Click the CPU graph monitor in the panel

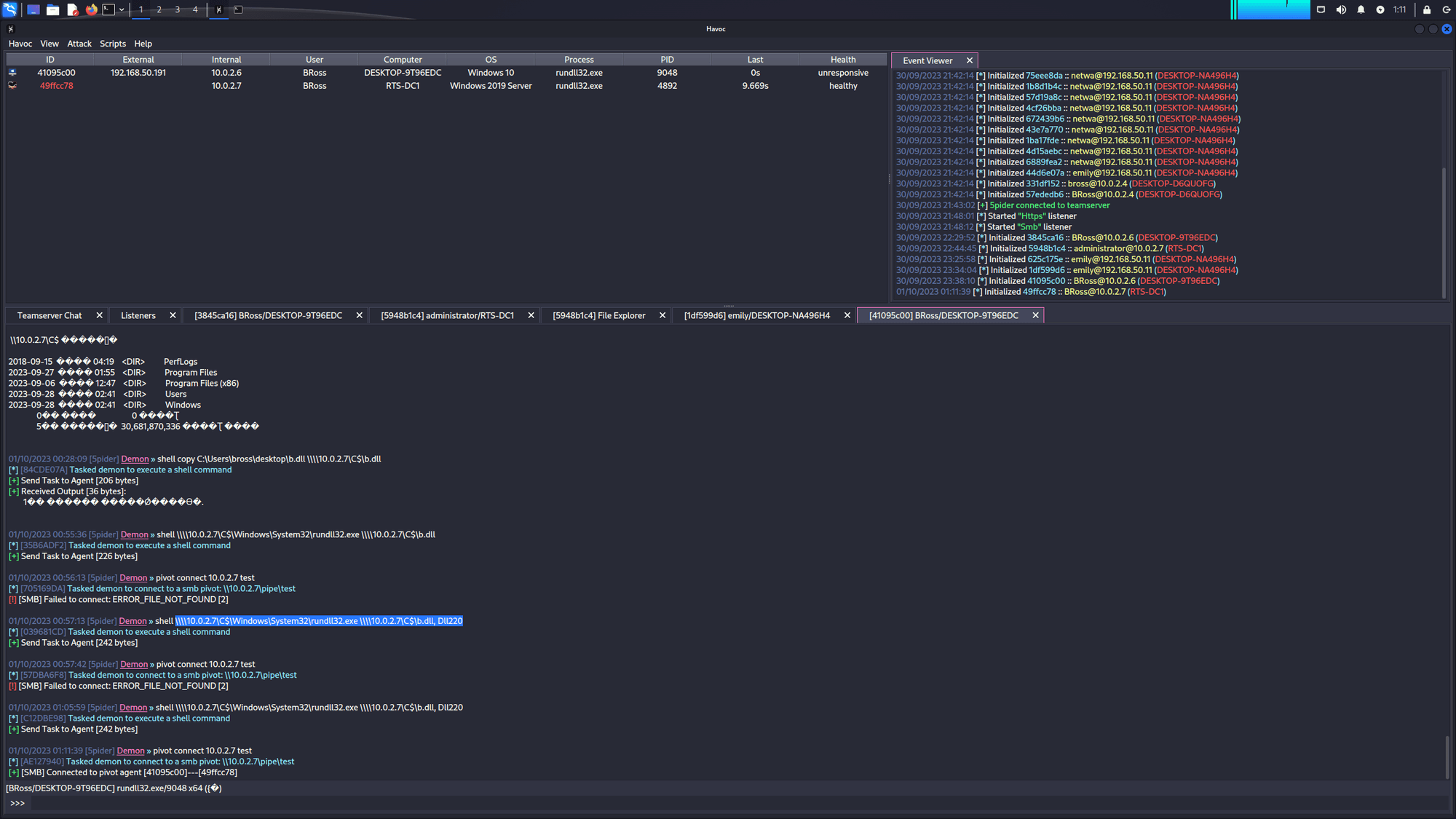(1270, 9)
